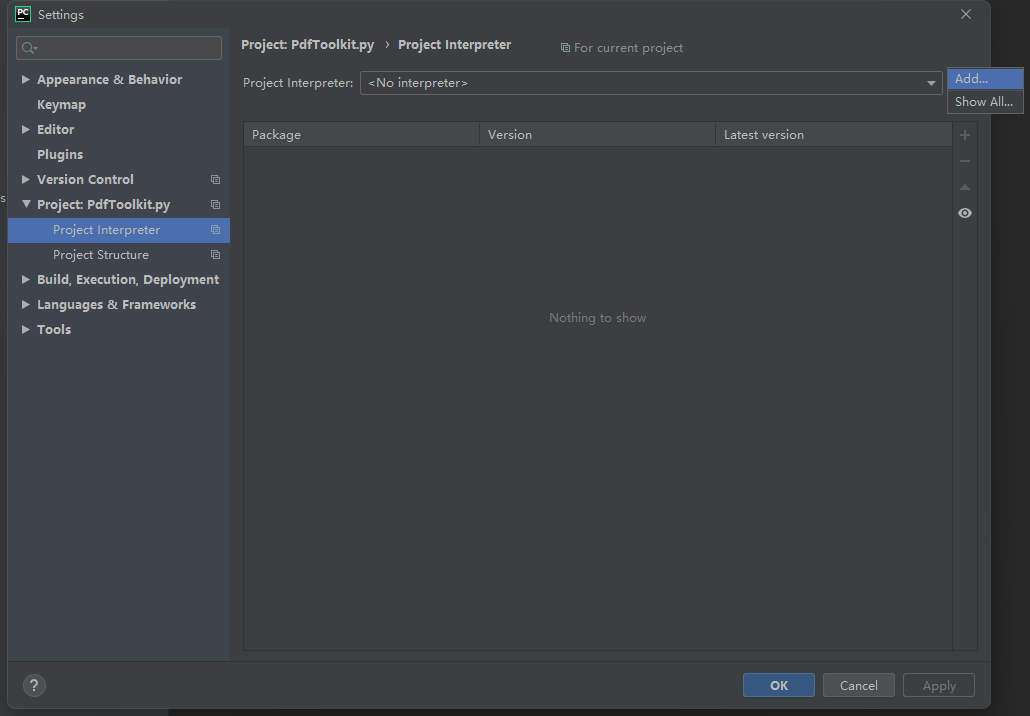Expand Build, Execution, Deployment section
Viewport: 1030px width, 716px height.
point(26,280)
